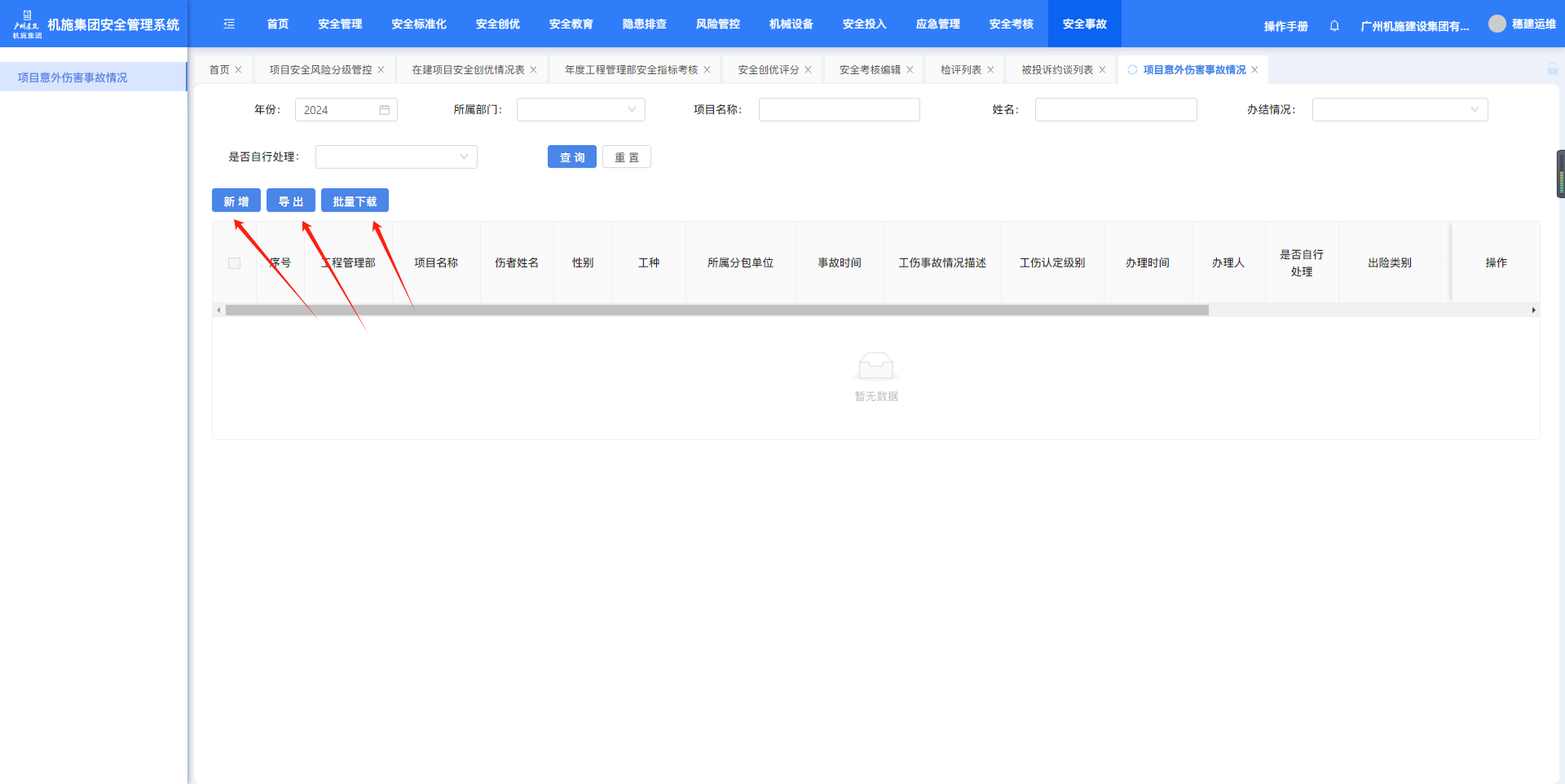
Task: Expand the 所属部门 dropdown
Action: click(580, 110)
